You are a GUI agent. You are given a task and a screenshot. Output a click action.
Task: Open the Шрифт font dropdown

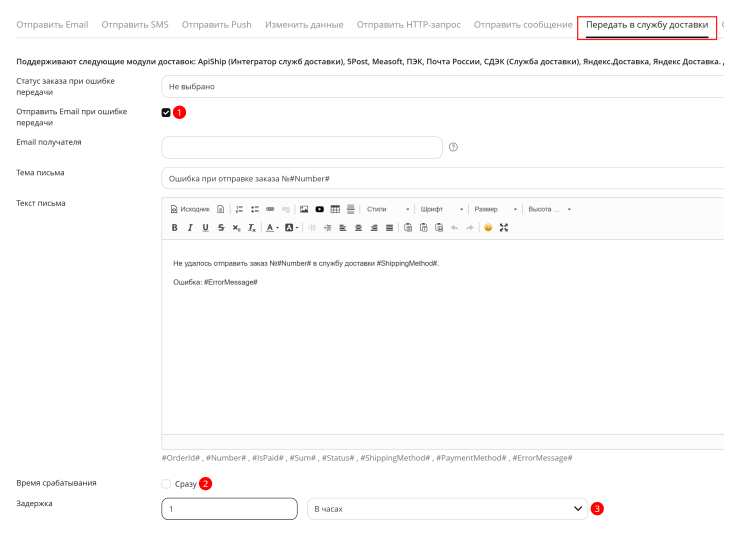coord(442,209)
